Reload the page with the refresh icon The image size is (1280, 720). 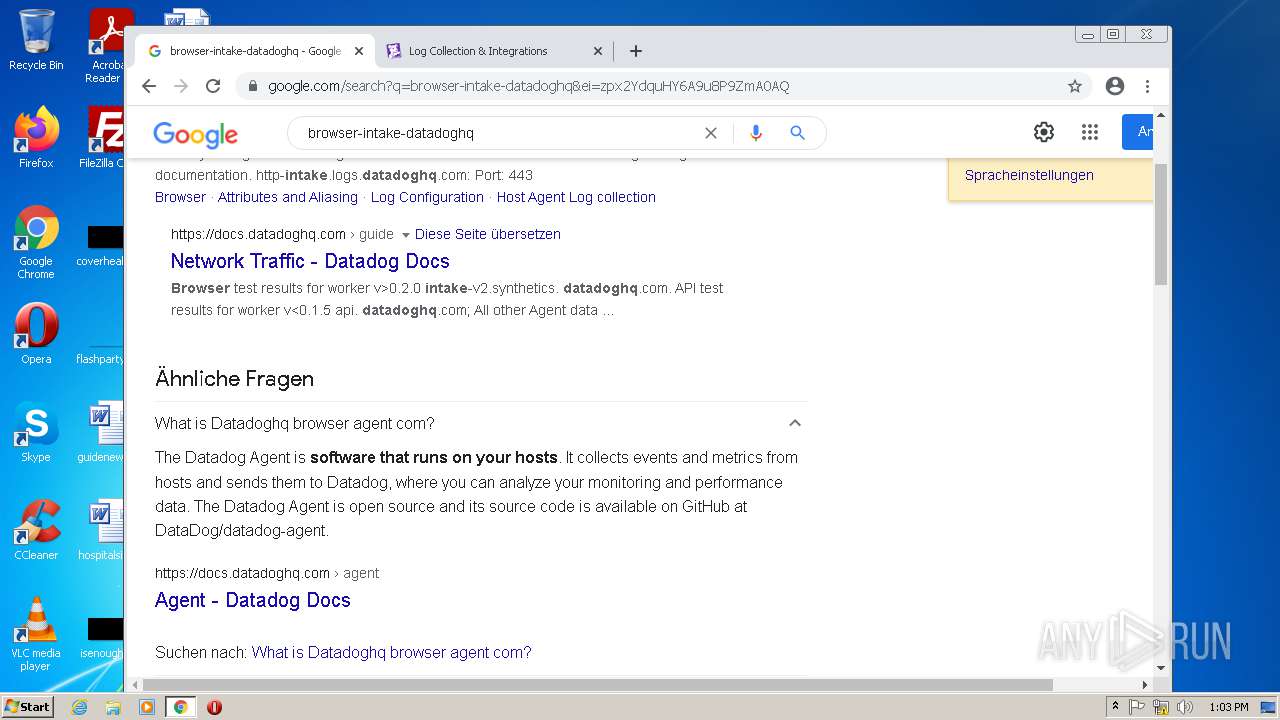coord(213,86)
